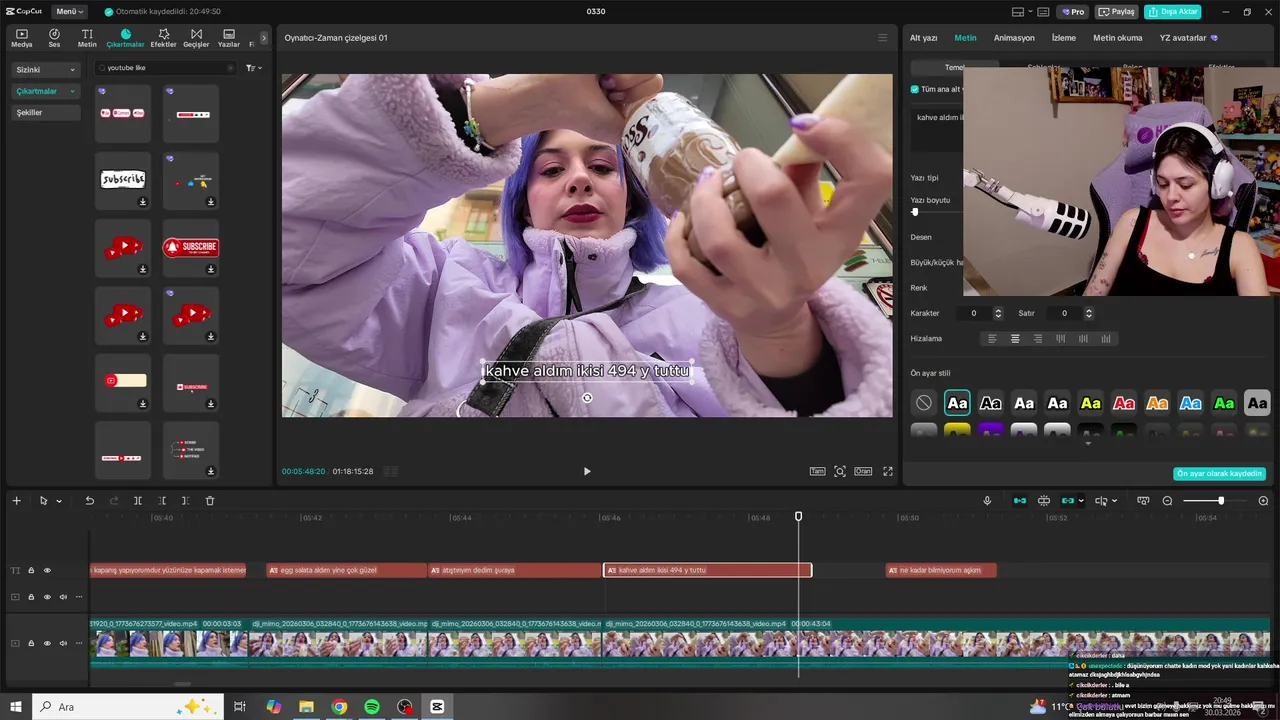Open preview axis cursor options dropdown
This screenshot has height=720, width=1280.
click(1114, 501)
